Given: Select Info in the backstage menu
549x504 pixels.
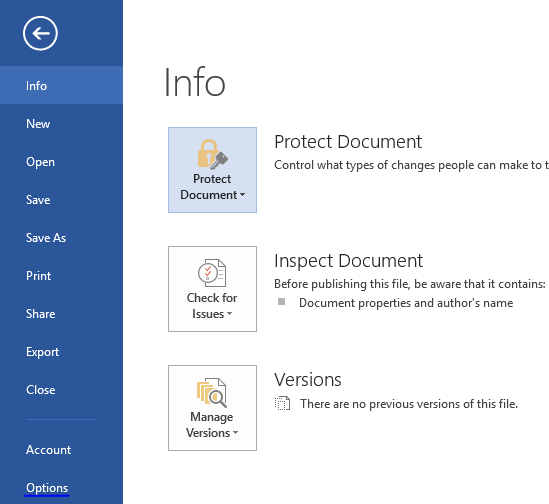Looking at the screenshot, I should [61, 85].
